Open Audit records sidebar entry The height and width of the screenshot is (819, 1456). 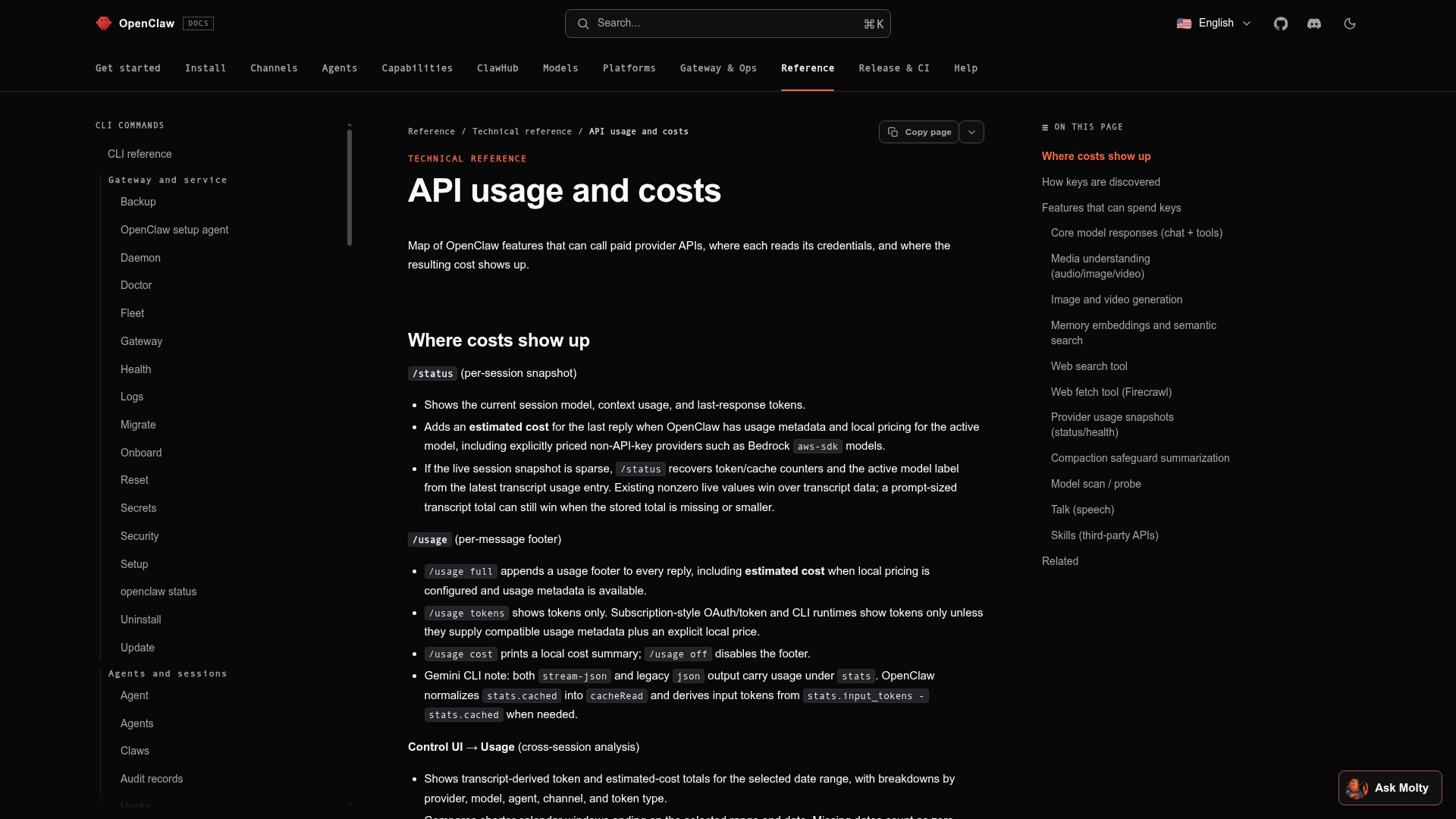[x=152, y=779]
